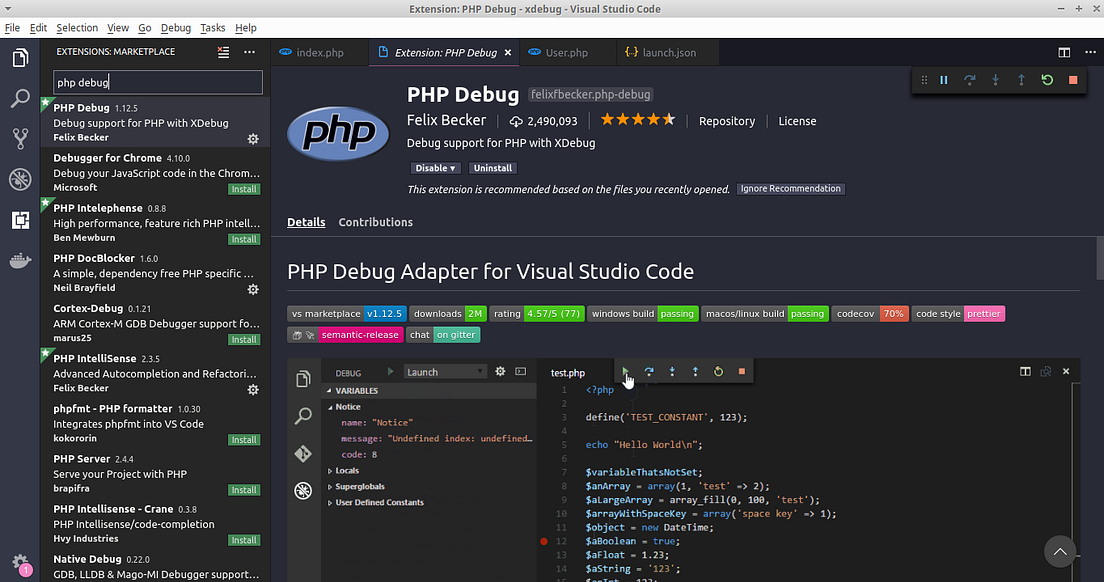
Task: Switch to the Contributions tab
Action: (x=375, y=222)
